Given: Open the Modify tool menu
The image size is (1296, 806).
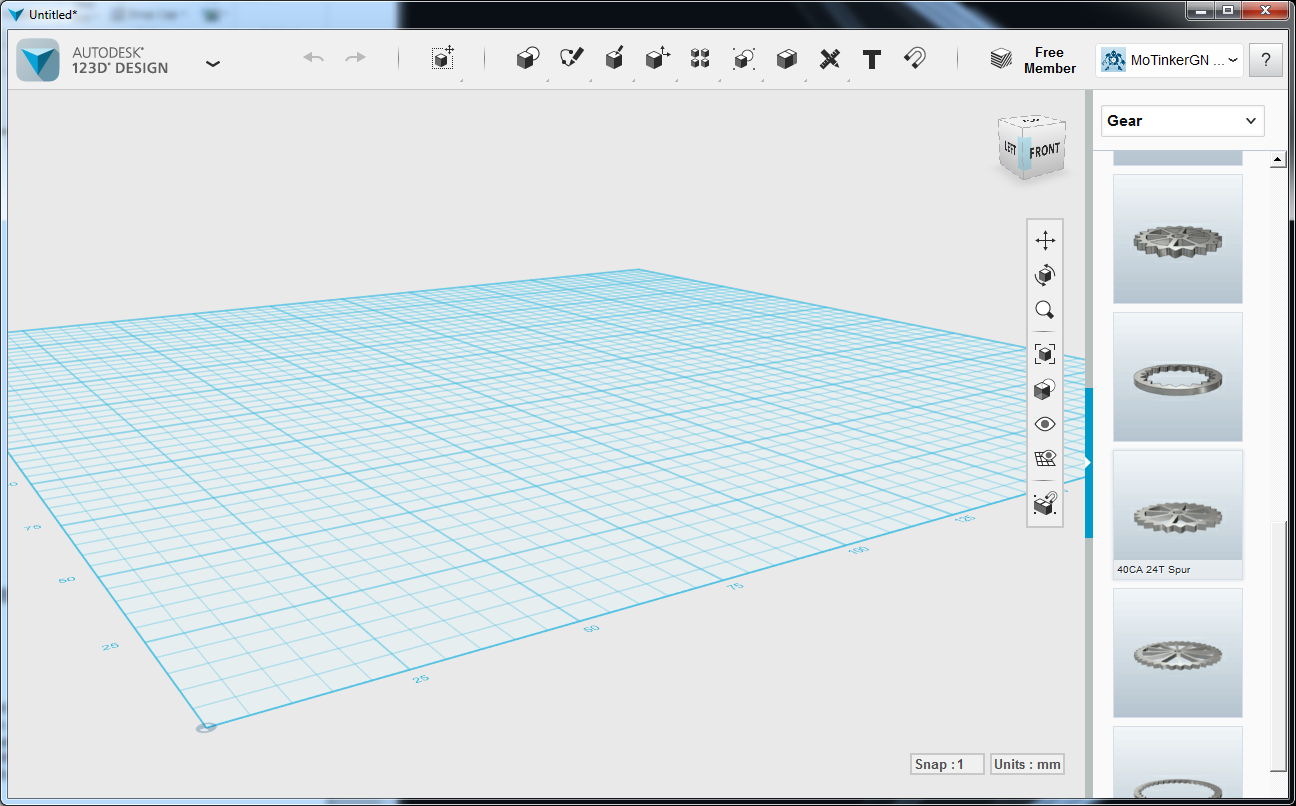Looking at the screenshot, I should pyautogui.click(x=657, y=58).
